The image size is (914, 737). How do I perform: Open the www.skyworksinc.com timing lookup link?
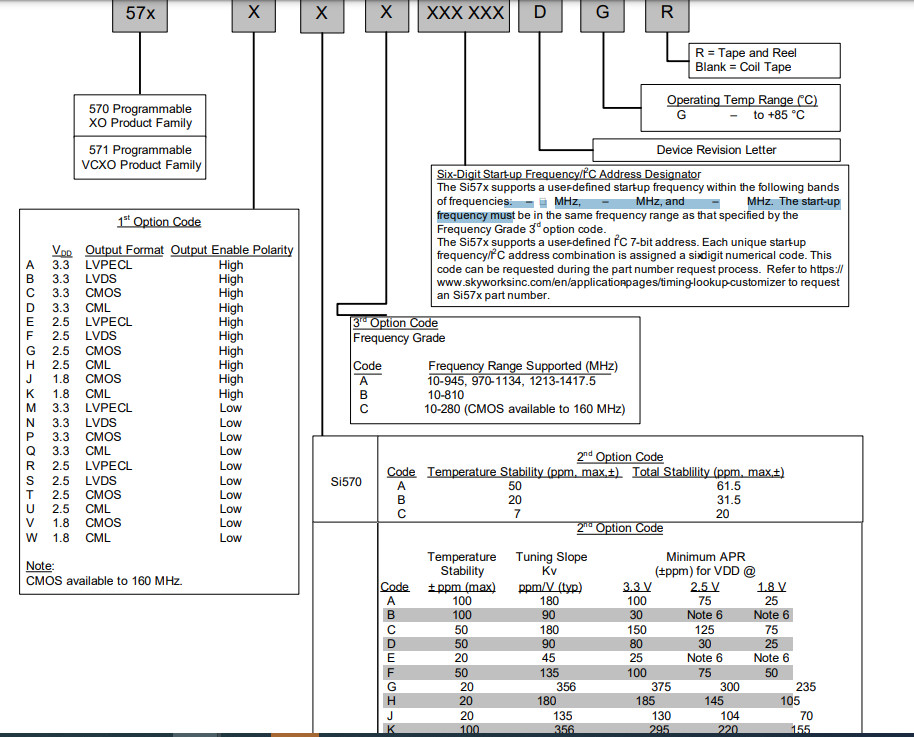click(x=609, y=282)
